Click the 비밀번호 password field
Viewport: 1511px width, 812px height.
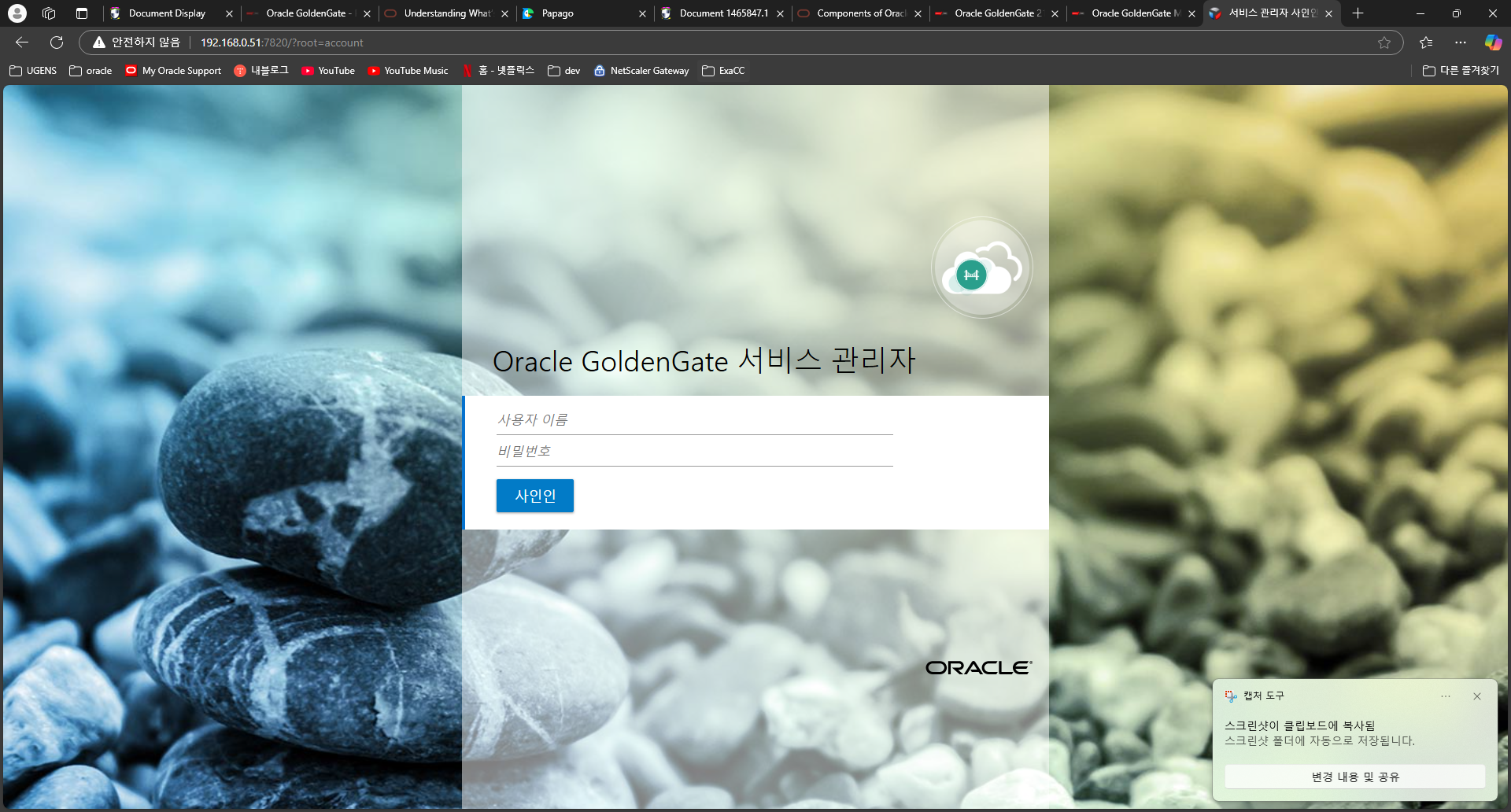point(694,452)
